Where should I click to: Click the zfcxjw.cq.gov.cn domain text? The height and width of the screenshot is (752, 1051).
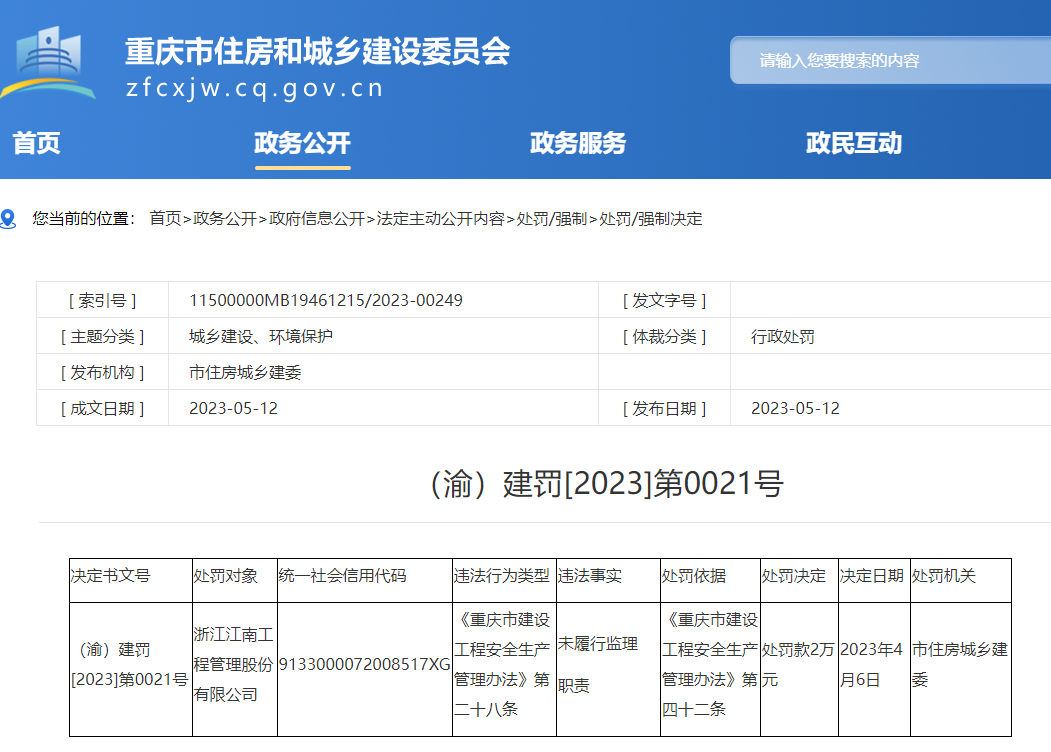255,88
